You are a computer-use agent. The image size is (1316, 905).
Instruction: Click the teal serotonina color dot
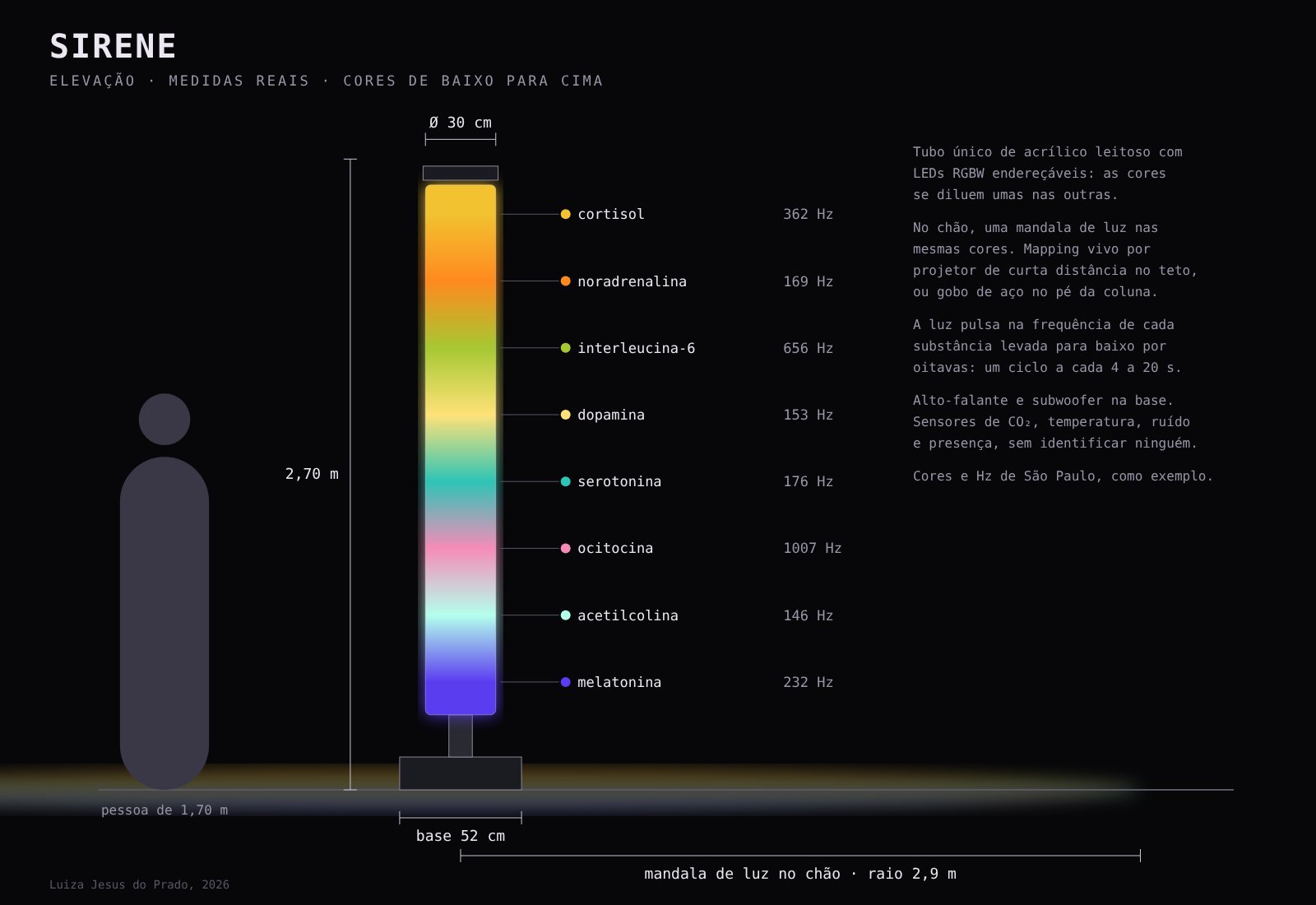[x=565, y=481]
